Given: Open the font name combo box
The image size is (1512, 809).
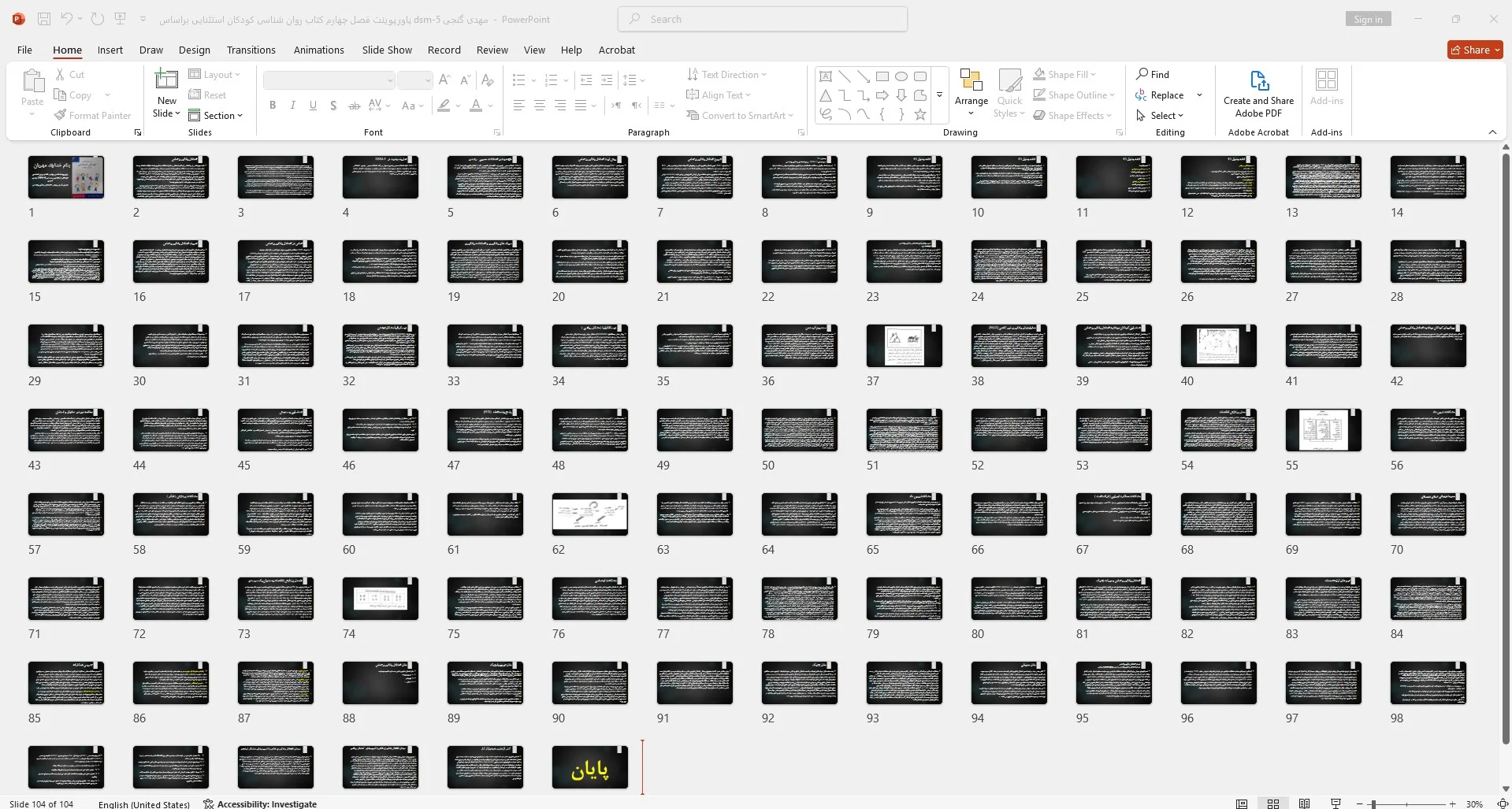Looking at the screenshot, I should point(329,80).
